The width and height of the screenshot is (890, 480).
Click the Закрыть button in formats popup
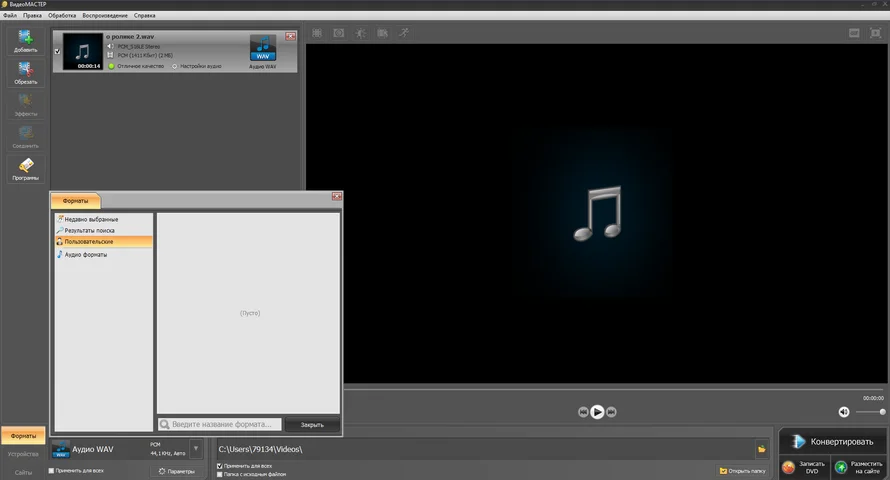(x=312, y=425)
